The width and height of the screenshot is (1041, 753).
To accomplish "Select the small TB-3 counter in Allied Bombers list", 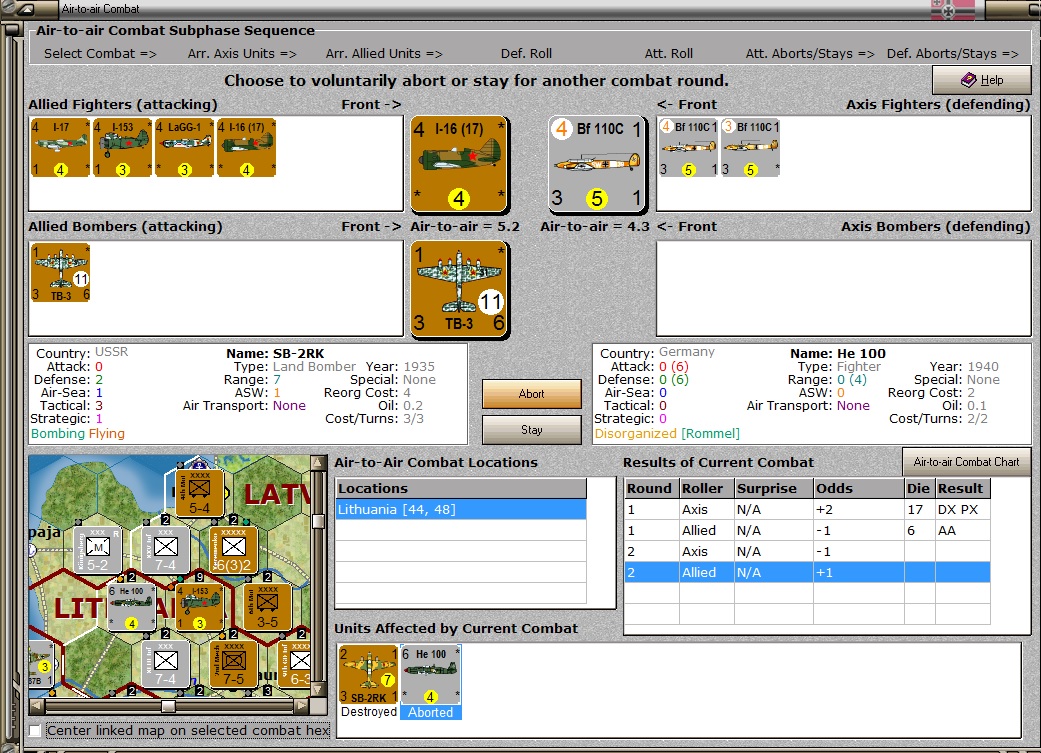I will tap(60, 272).
